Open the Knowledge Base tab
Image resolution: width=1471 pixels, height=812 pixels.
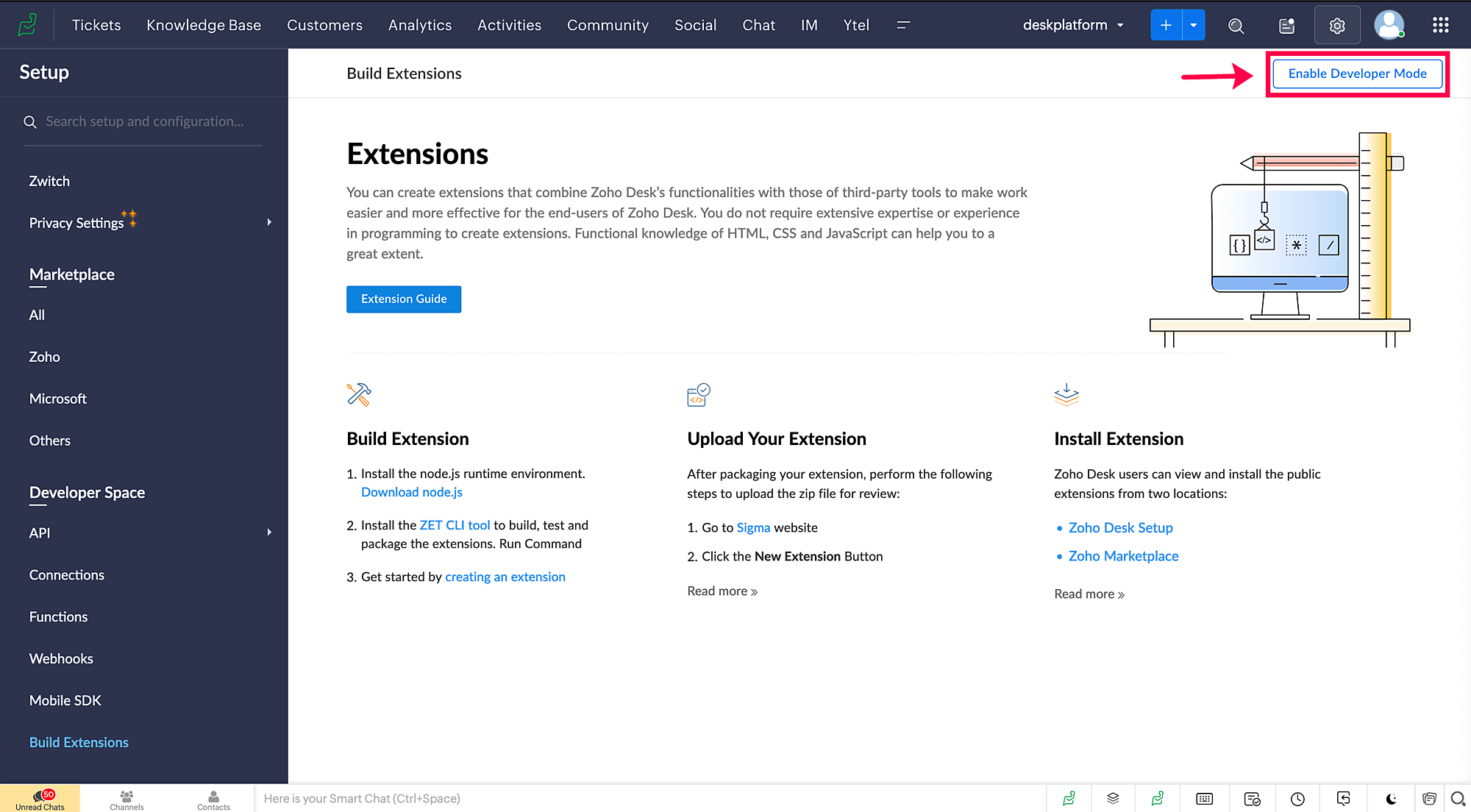tap(204, 25)
